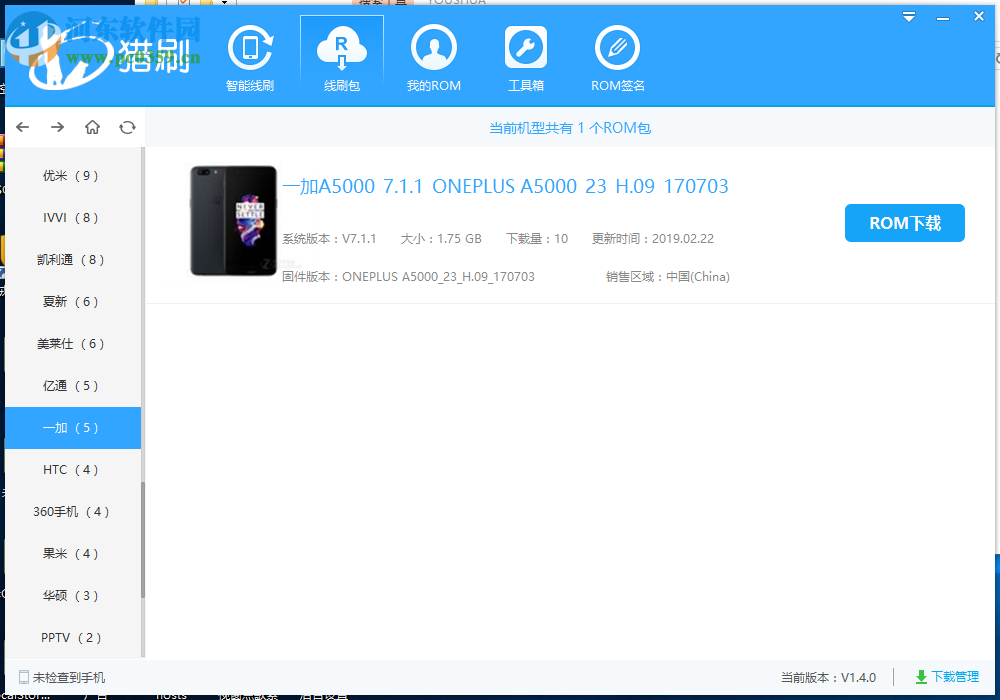
Task: Open the title bar dropdown menu
Action: pyautogui.click(x=909, y=17)
